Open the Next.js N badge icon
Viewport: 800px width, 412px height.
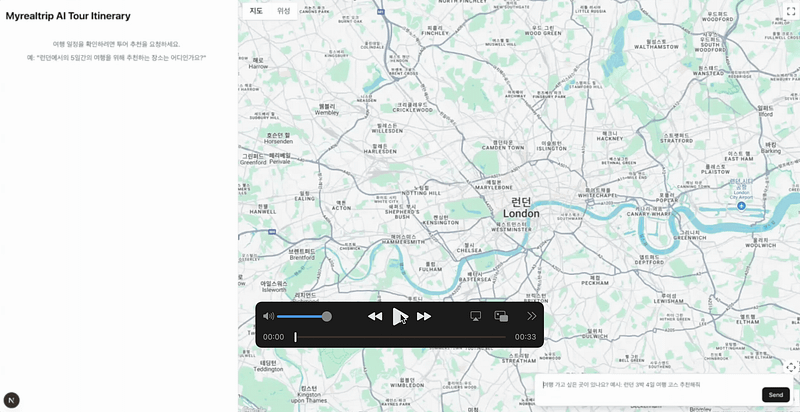pos(11,400)
